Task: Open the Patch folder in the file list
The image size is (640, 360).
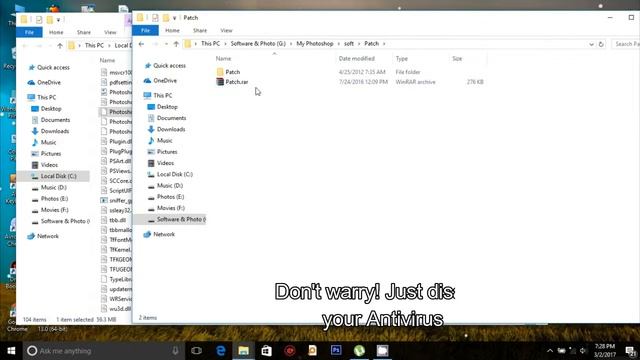Action: 233,72
